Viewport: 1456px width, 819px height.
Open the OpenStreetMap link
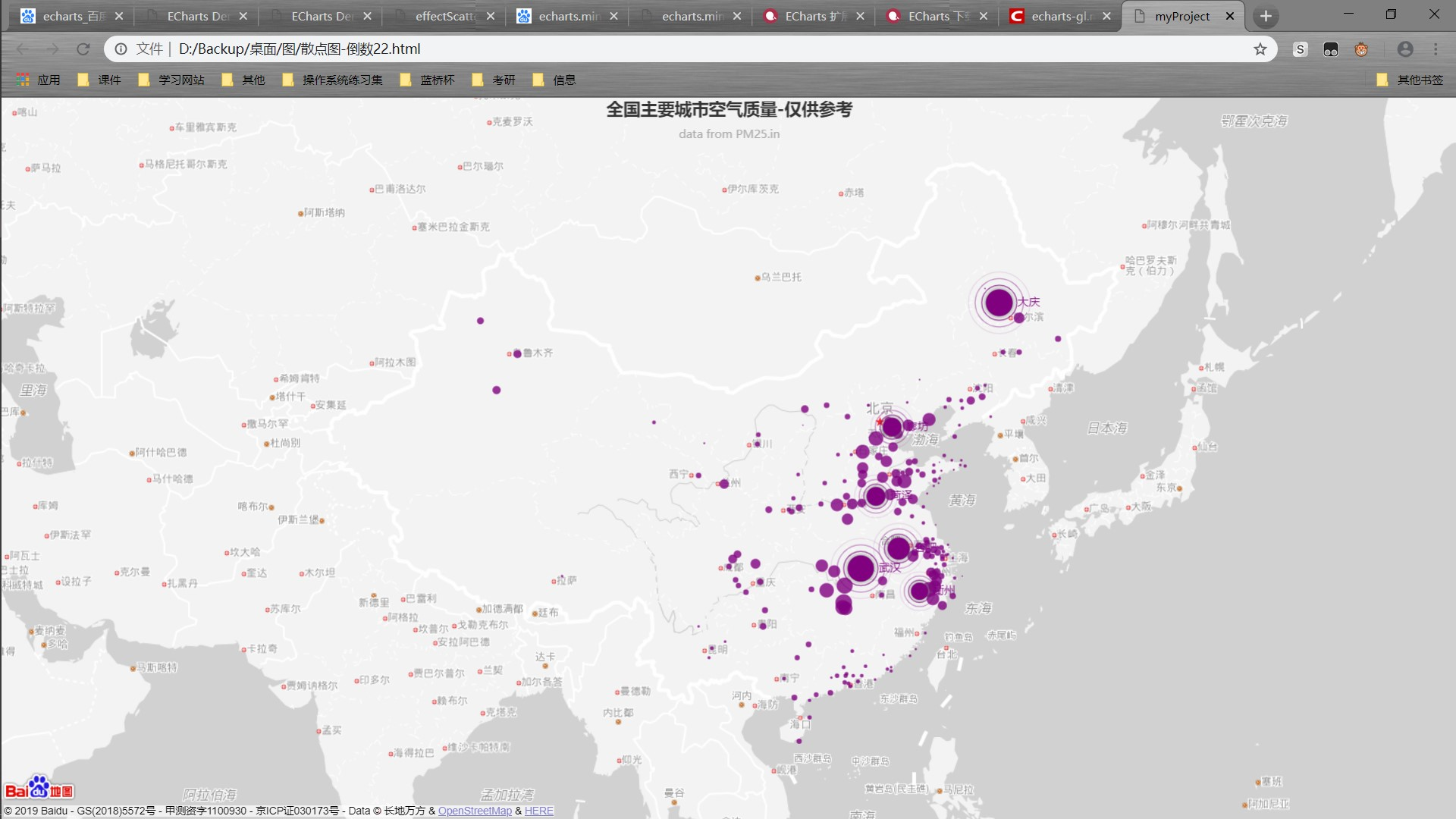point(475,811)
